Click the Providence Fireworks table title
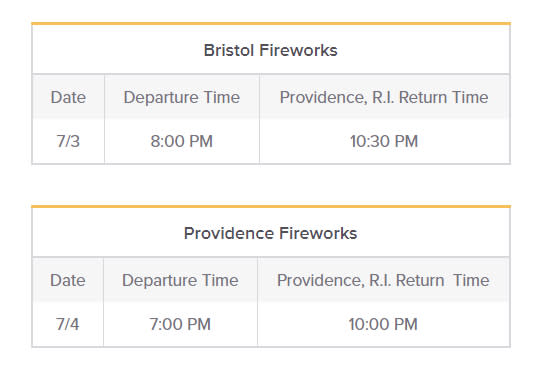The image size is (539, 379). pos(271,233)
